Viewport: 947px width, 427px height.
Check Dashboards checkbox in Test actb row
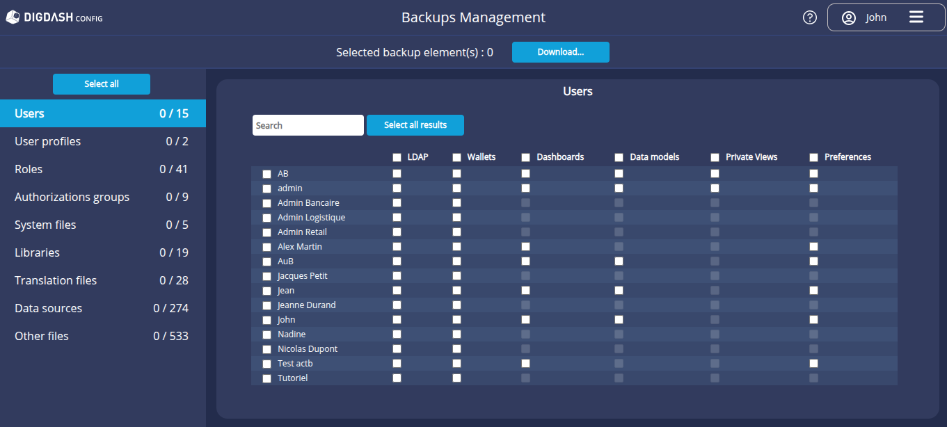pos(526,364)
